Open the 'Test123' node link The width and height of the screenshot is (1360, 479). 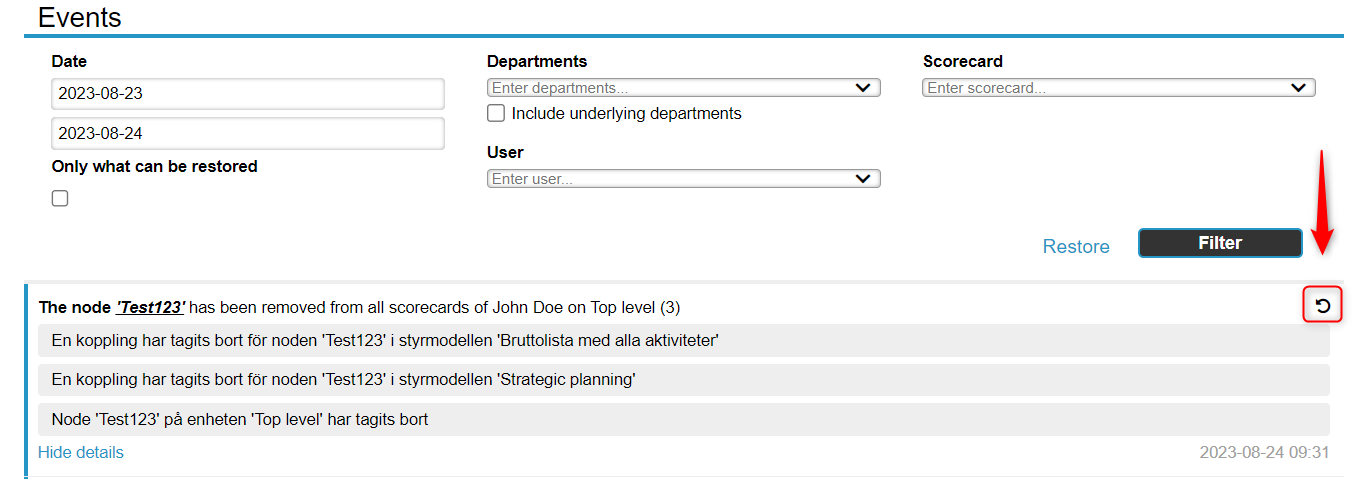[x=151, y=307]
